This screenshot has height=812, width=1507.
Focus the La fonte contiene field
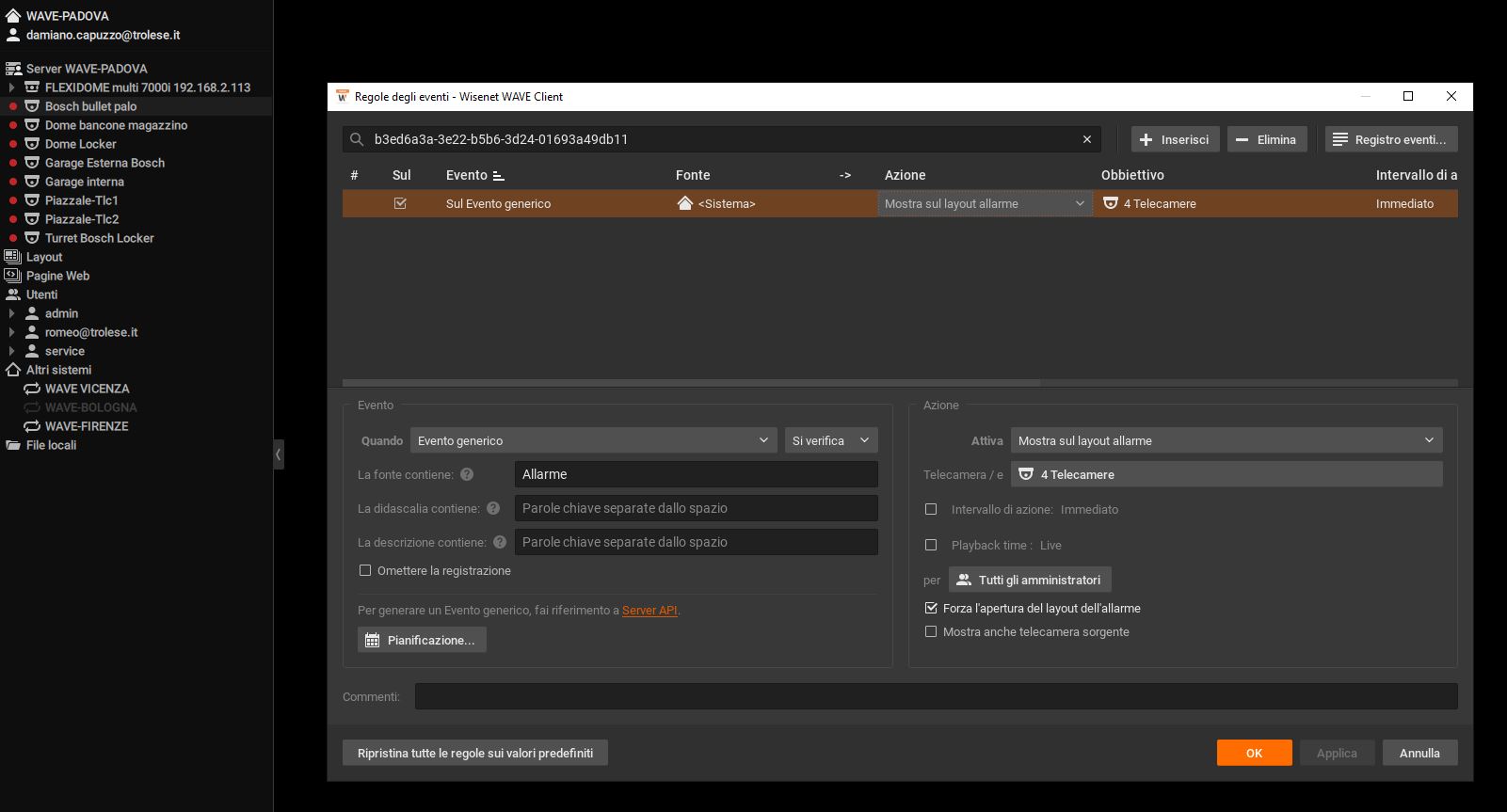coord(697,474)
